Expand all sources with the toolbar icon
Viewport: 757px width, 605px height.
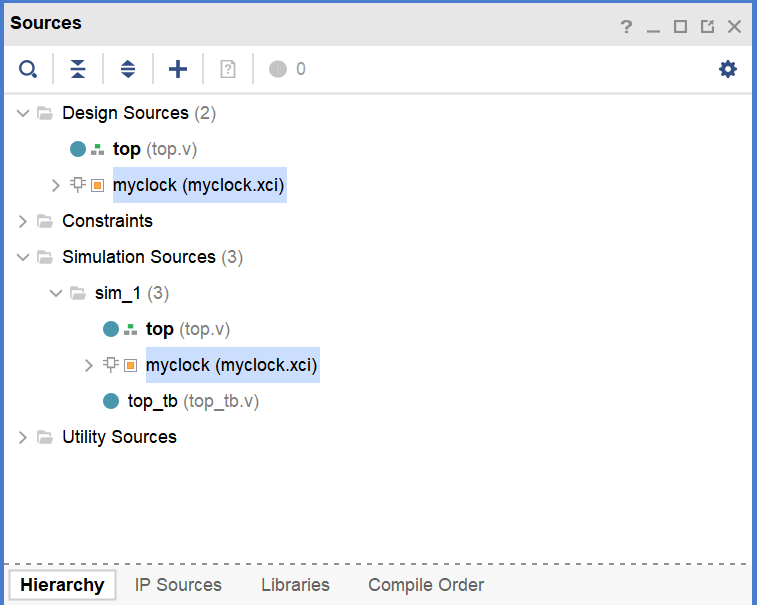pyautogui.click(x=128, y=69)
